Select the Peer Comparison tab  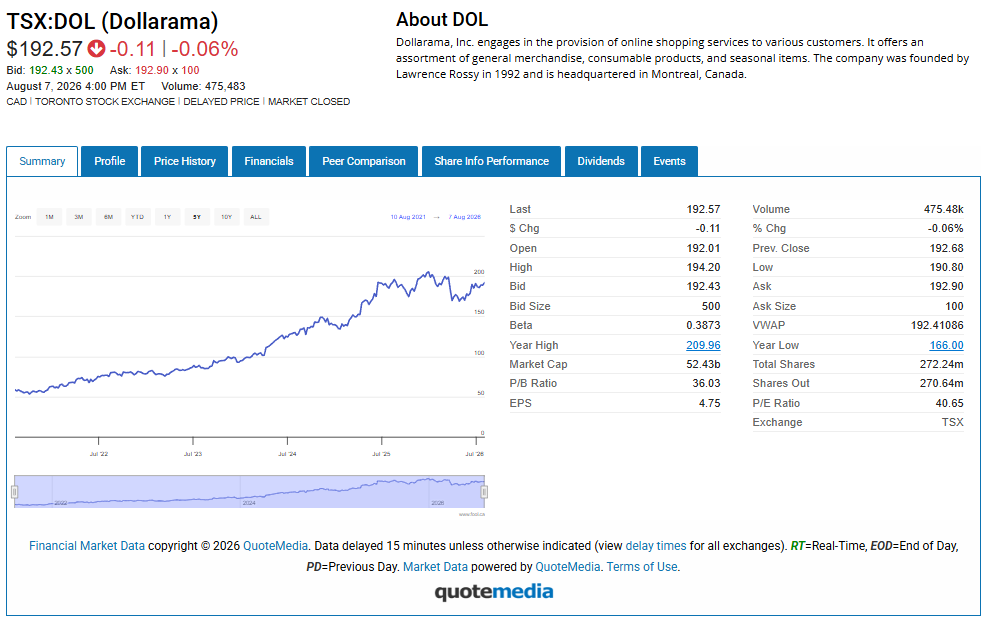[x=364, y=161]
